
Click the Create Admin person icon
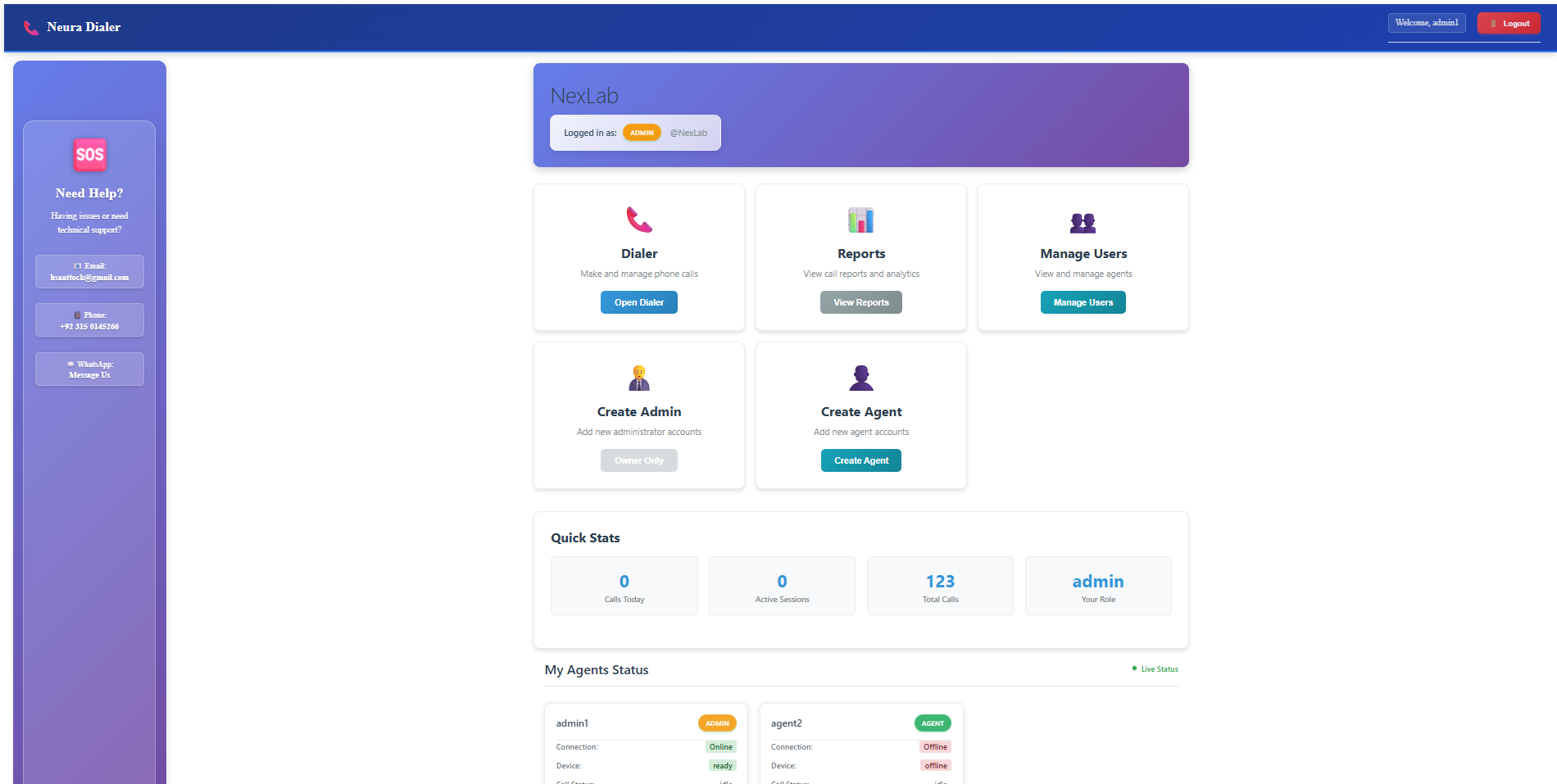[x=639, y=378]
